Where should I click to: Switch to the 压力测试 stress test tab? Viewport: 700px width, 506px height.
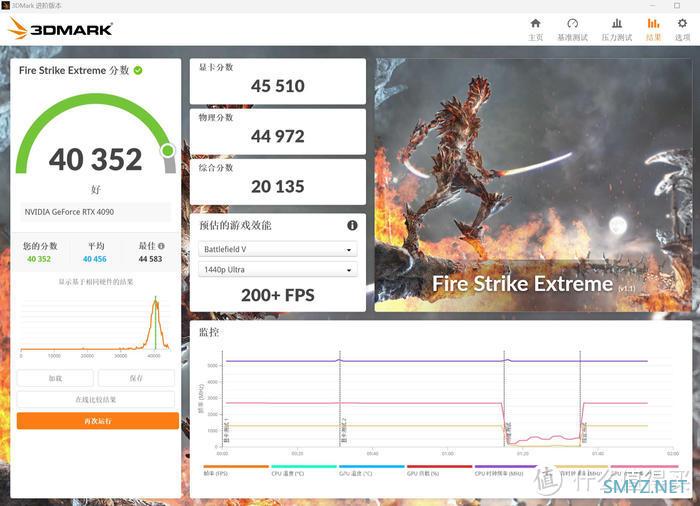point(617,29)
